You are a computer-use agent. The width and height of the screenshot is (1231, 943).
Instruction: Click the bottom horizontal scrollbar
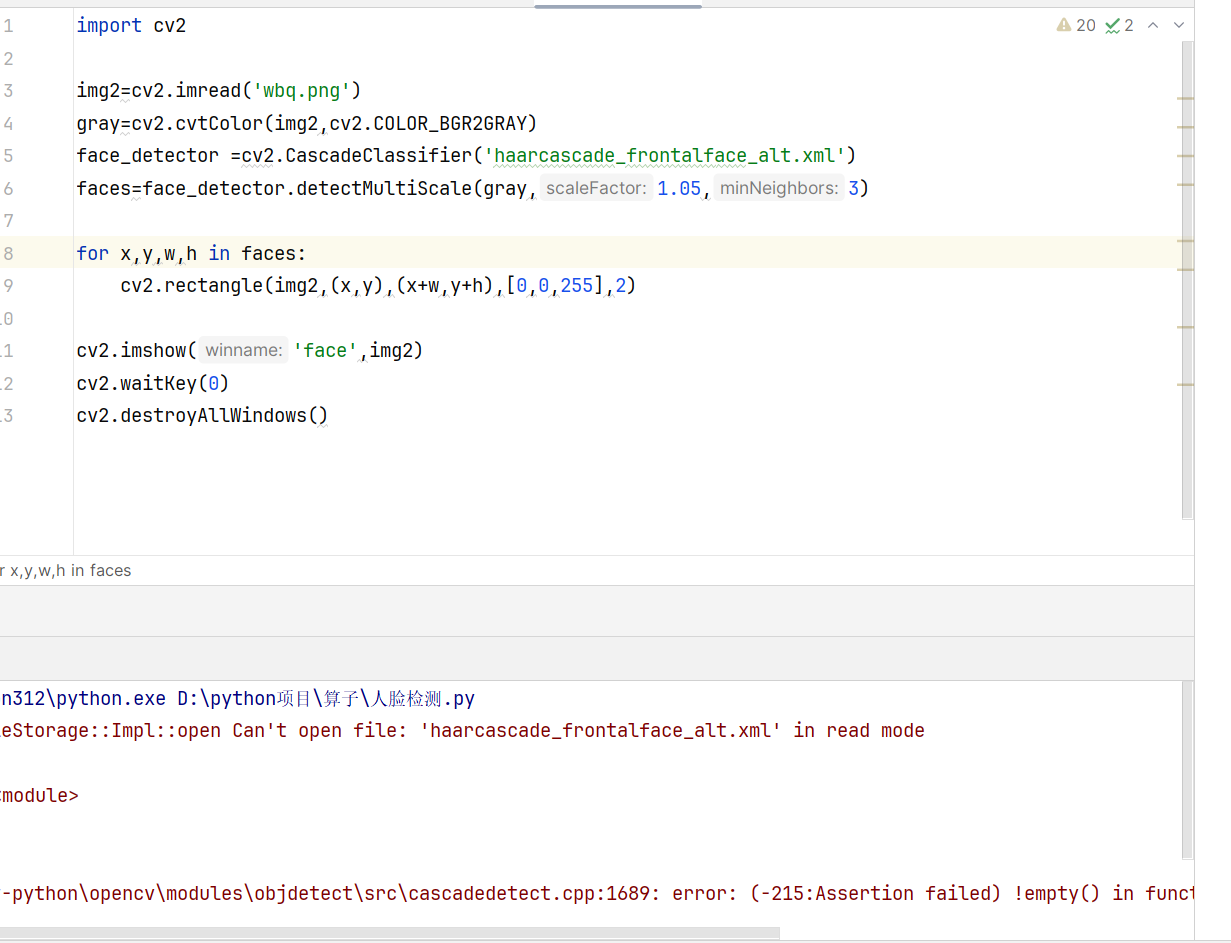[x=390, y=933]
